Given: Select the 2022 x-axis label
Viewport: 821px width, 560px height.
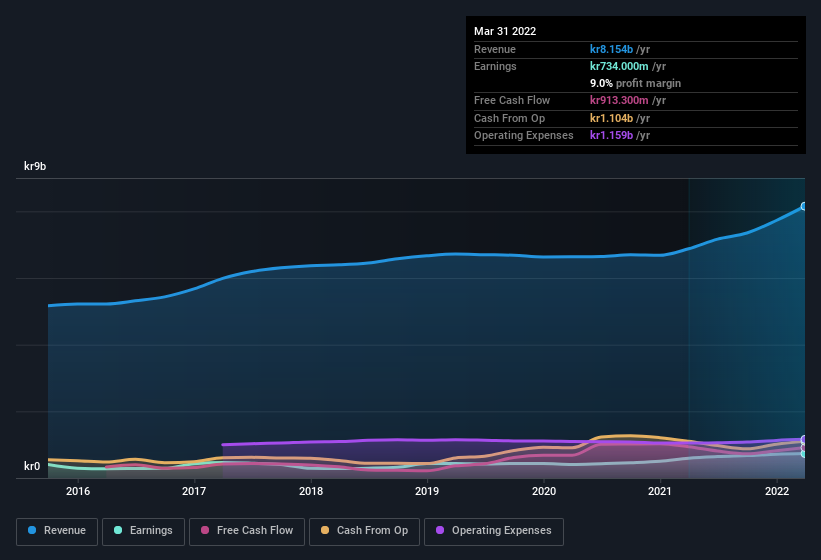Looking at the screenshot, I should click(777, 491).
